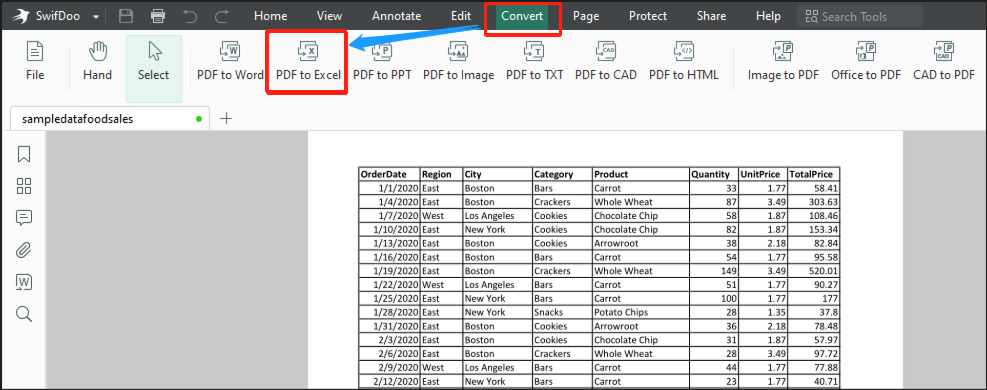Choose Image to PDF conversion
The width and height of the screenshot is (987, 390).
pos(783,61)
